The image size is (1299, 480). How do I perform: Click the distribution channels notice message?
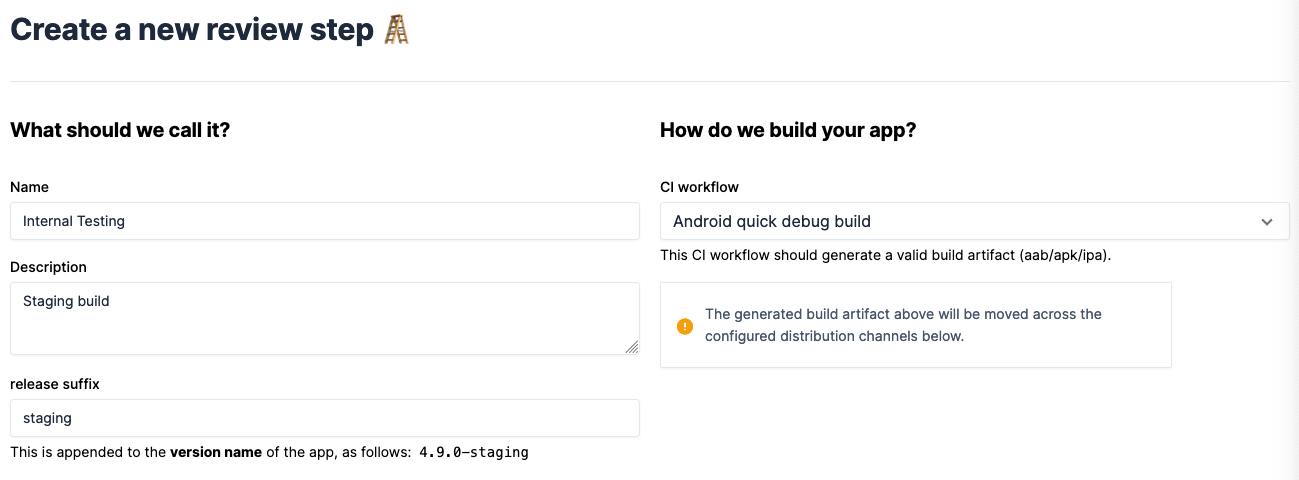903,325
